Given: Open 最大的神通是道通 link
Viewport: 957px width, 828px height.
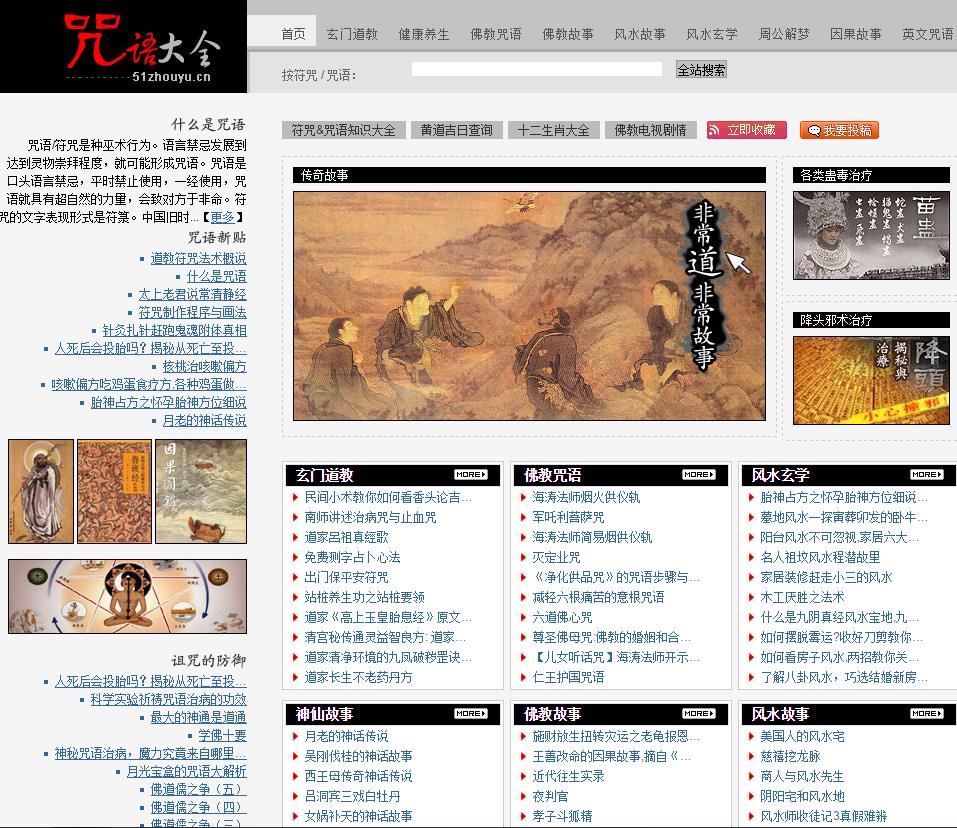Looking at the screenshot, I should pos(198,718).
